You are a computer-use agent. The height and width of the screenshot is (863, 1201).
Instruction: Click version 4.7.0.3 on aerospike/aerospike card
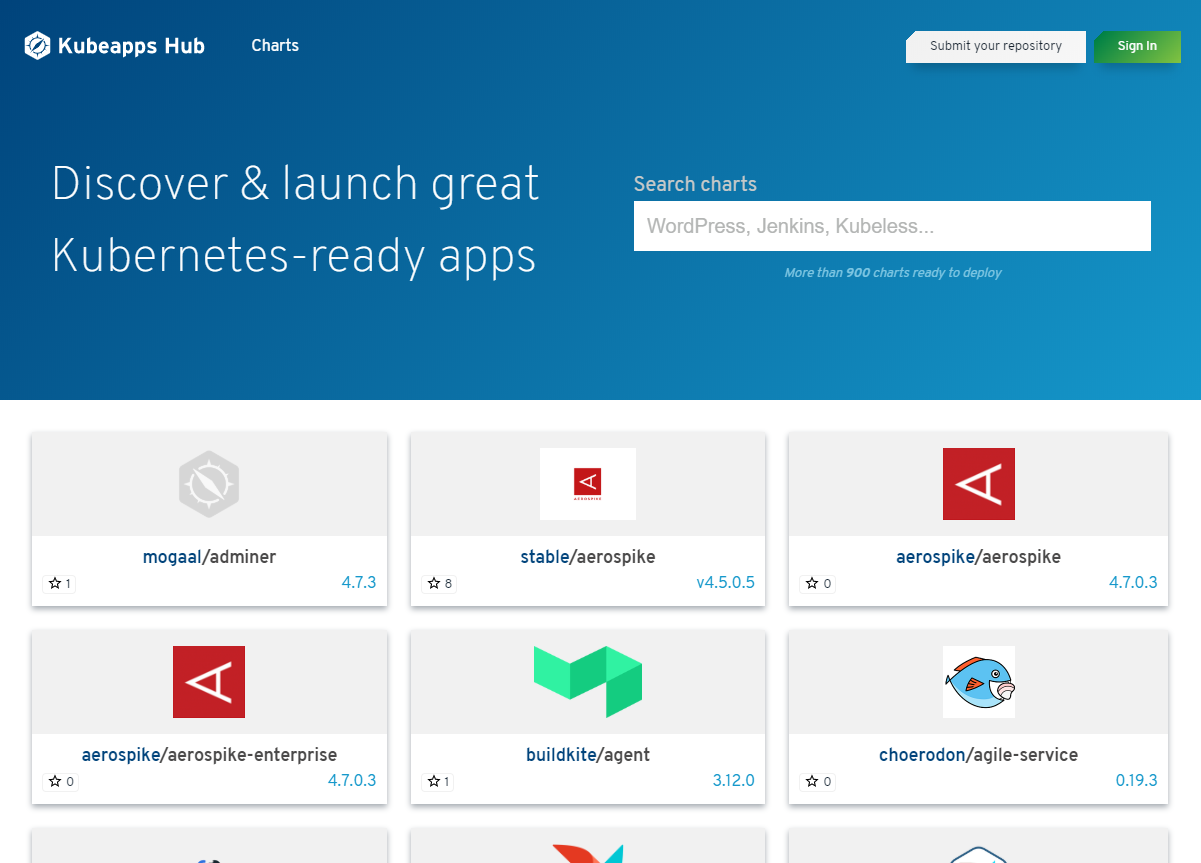[1133, 582]
